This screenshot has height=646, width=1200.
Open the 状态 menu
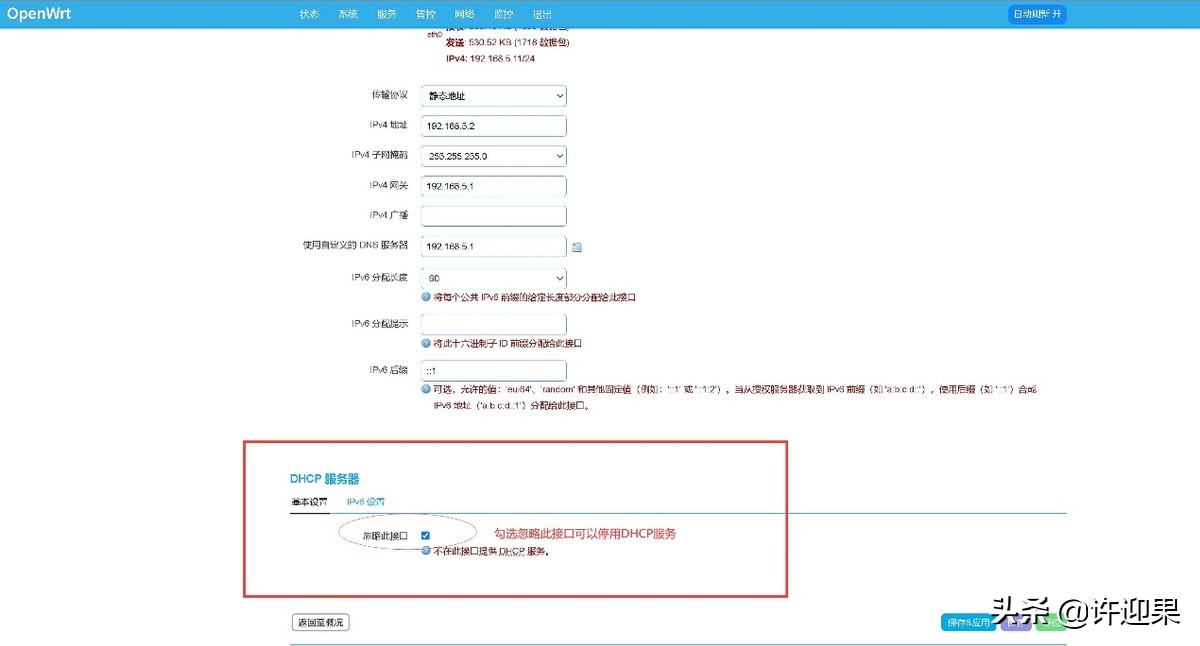(308, 13)
